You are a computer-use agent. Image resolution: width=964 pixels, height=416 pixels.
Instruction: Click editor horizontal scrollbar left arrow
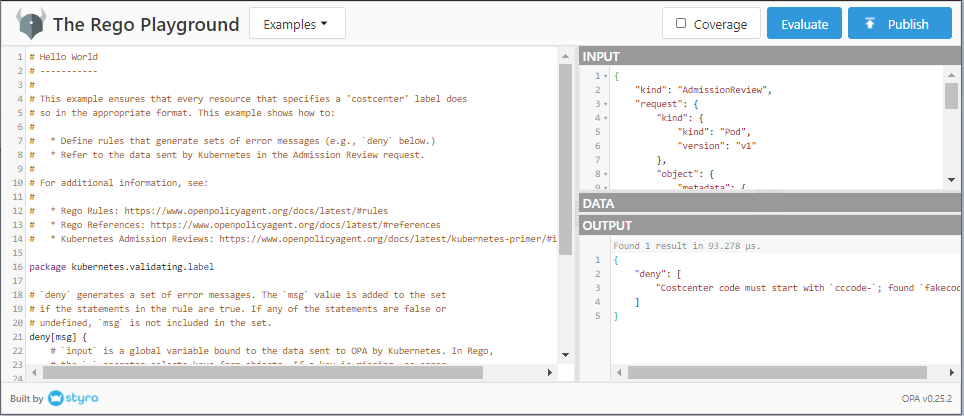pyautogui.click(x=35, y=372)
